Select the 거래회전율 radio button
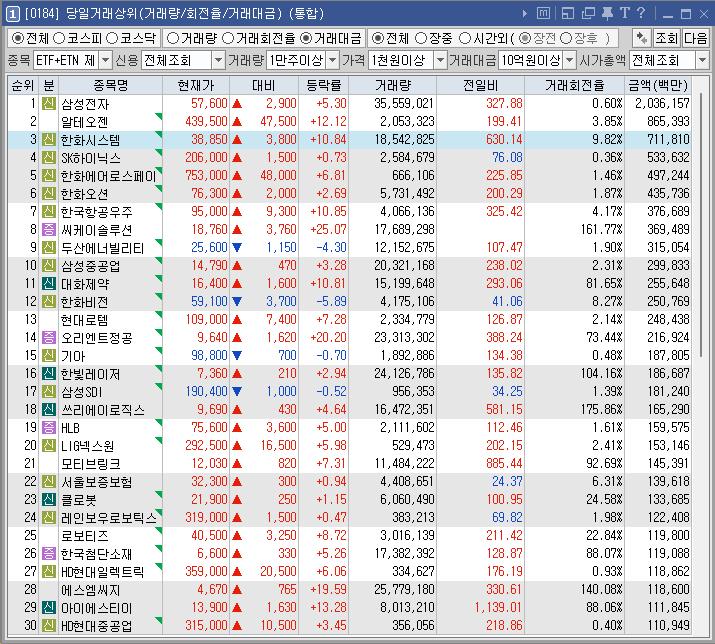 click(228, 38)
